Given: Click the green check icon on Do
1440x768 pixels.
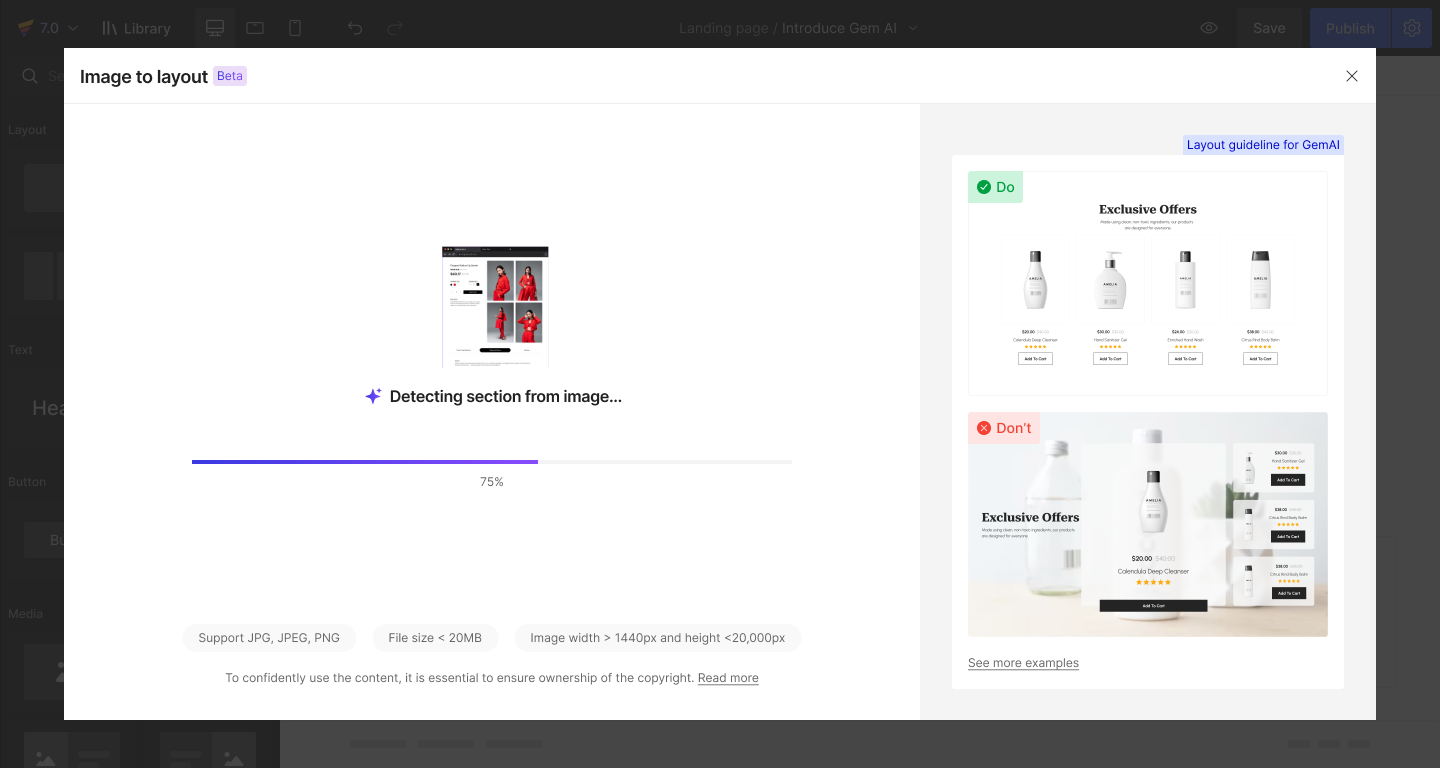Looking at the screenshot, I should point(984,187).
